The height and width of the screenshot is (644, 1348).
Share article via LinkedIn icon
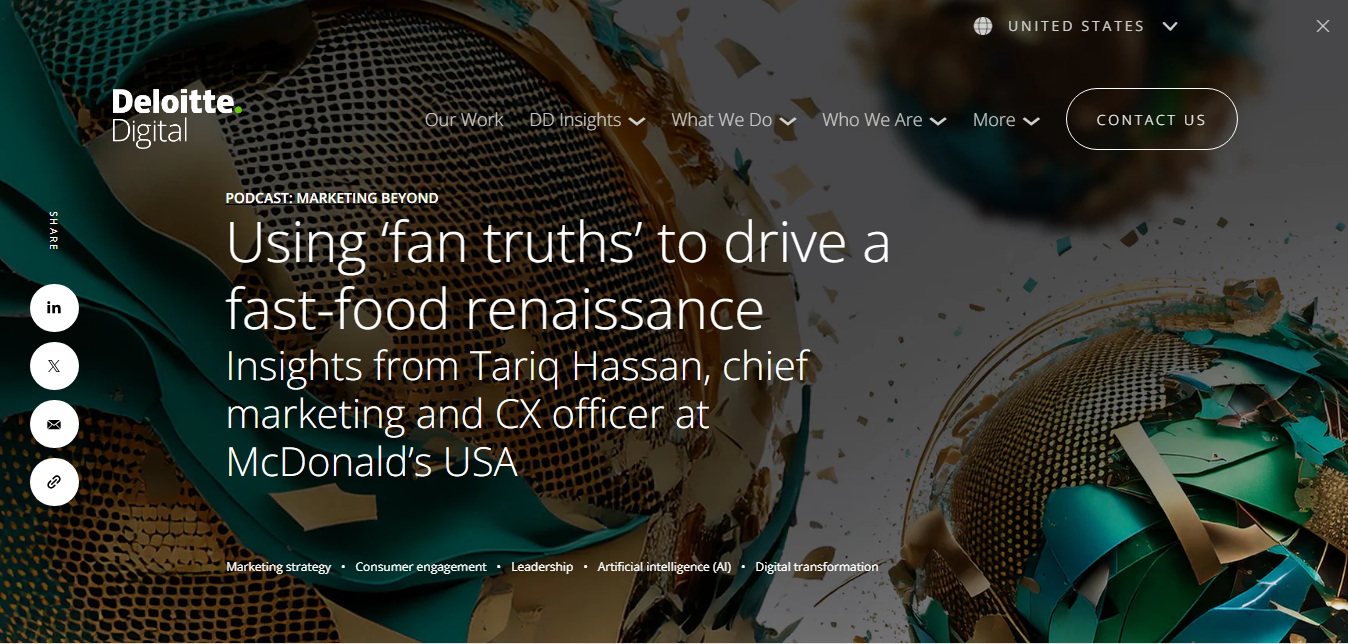tap(54, 308)
